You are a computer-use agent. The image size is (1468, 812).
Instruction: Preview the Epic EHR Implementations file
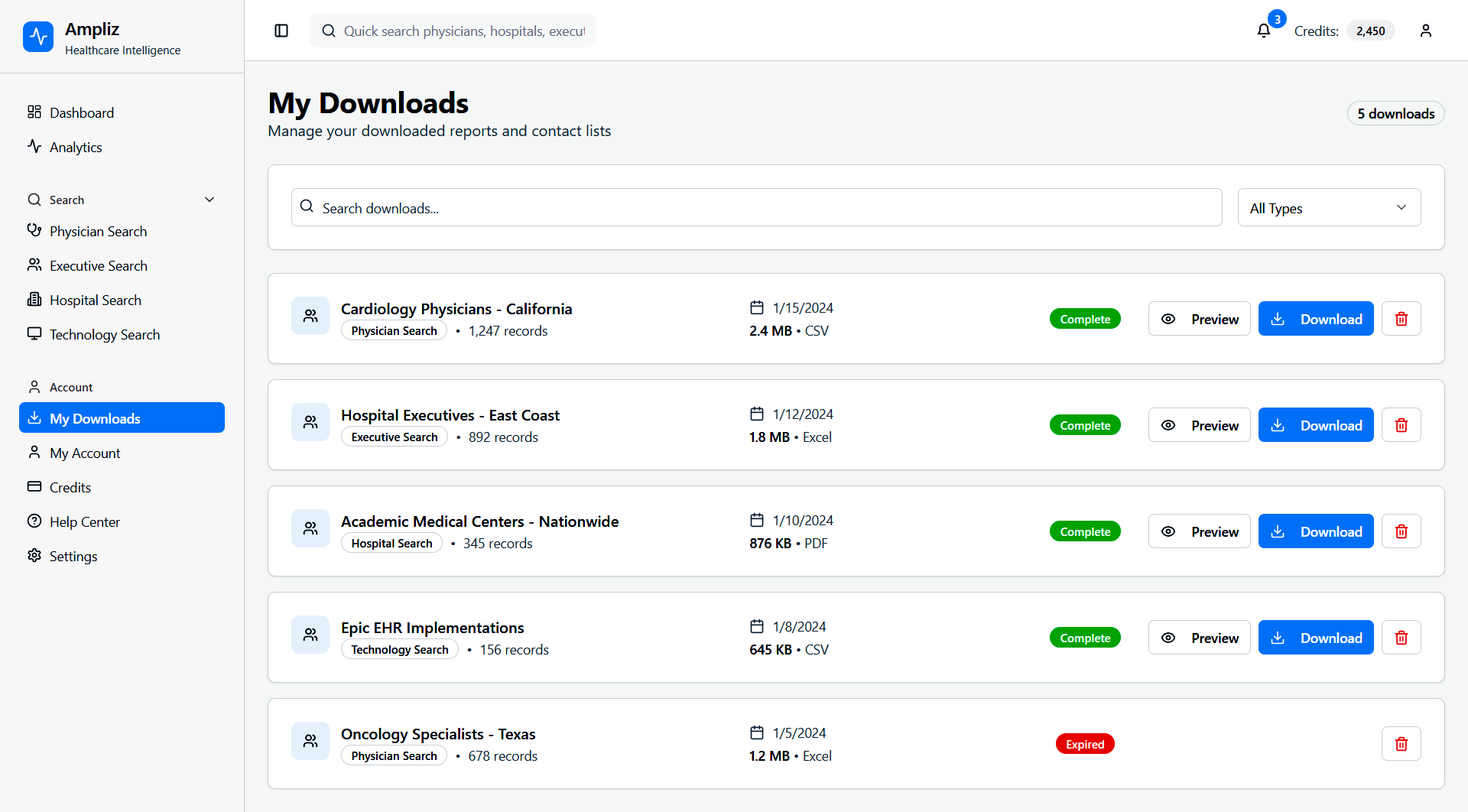1199,638
